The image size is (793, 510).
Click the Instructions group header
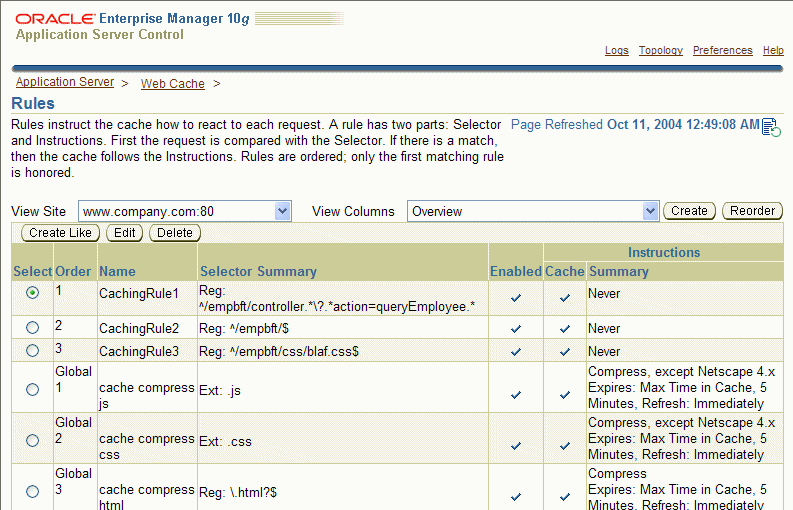coord(664,252)
